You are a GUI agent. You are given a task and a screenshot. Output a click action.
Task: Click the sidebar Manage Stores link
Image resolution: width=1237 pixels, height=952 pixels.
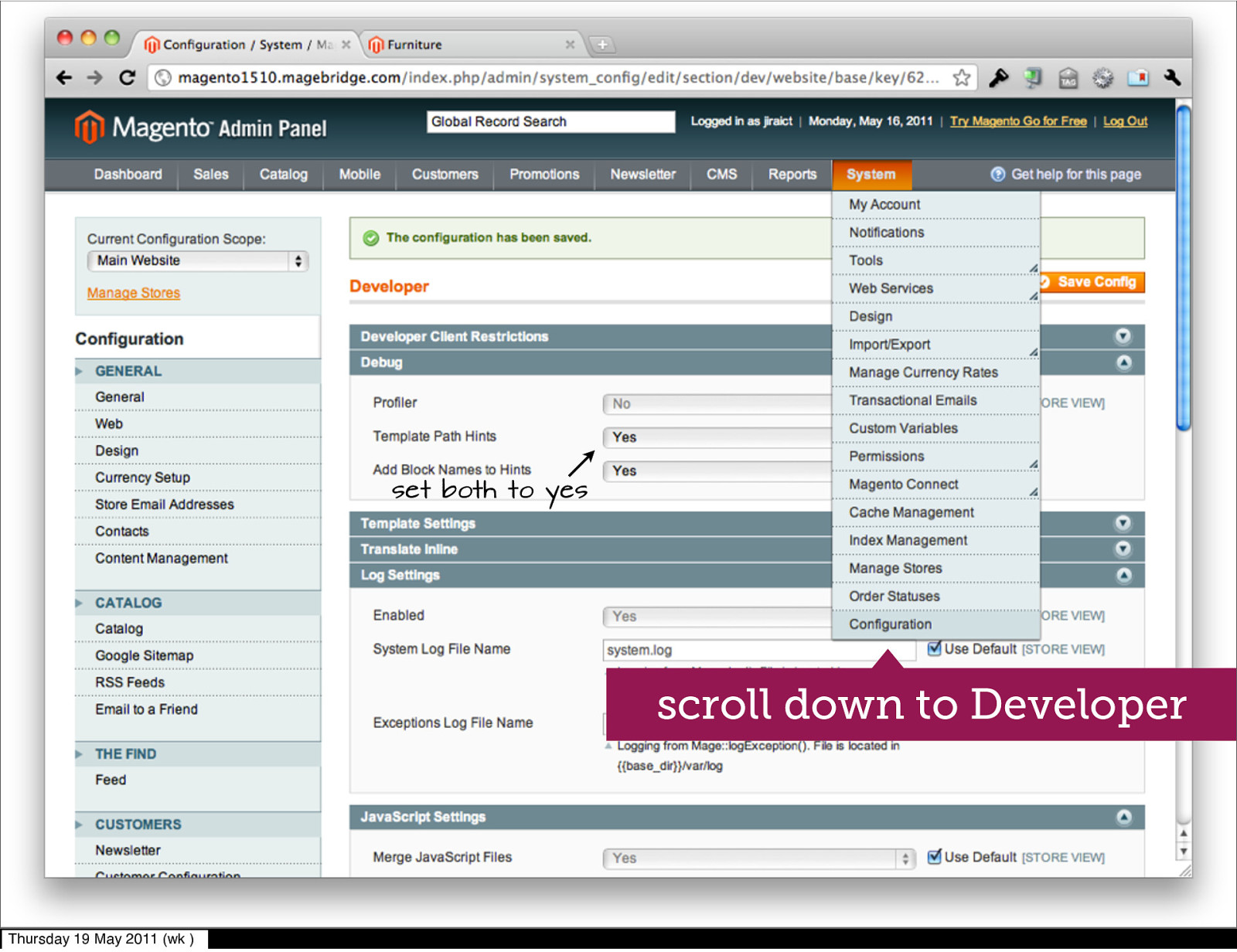[134, 293]
